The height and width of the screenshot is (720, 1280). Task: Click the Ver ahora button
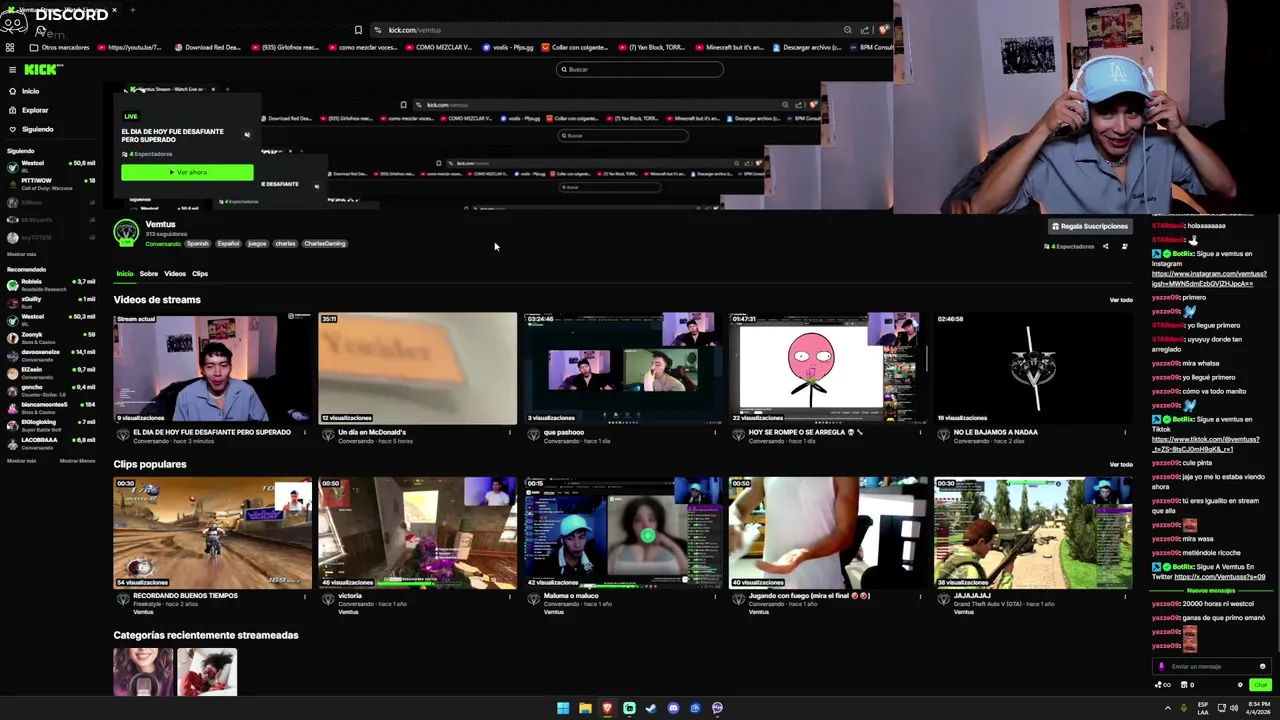pyautogui.click(x=187, y=172)
